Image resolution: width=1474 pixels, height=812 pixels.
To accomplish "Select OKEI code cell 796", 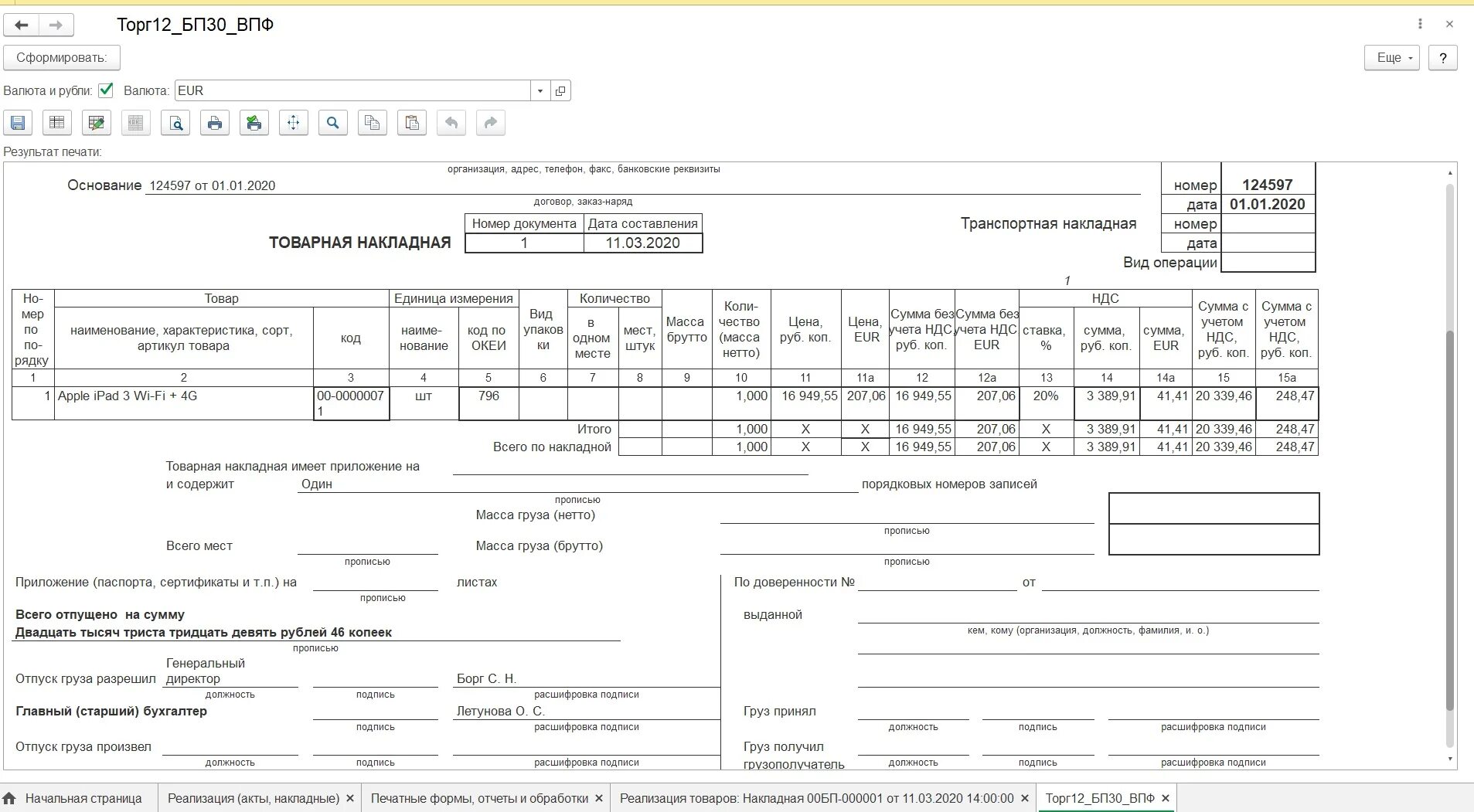I will click(488, 403).
